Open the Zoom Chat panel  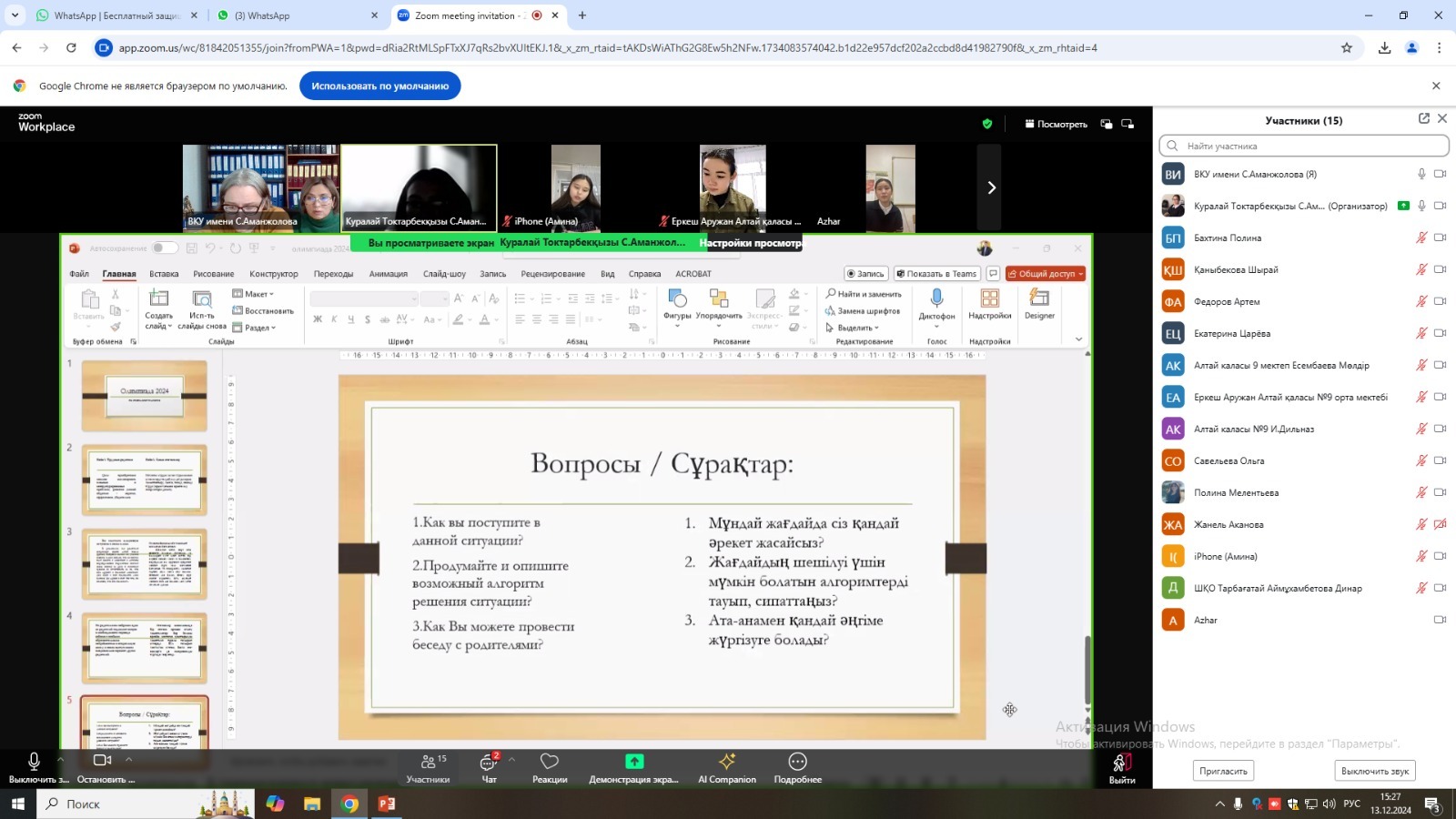(489, 766)
